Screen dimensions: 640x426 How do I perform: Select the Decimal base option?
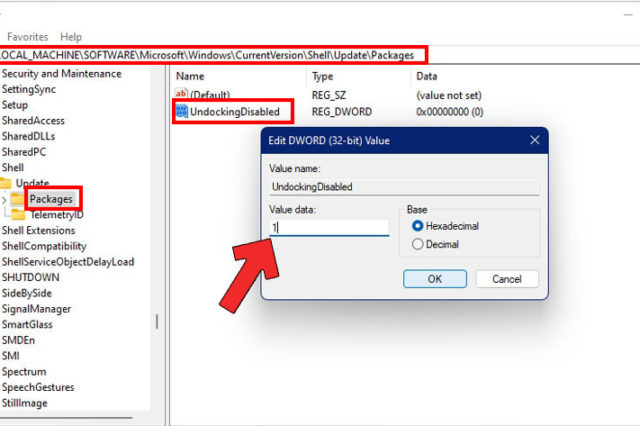(417, 244)
